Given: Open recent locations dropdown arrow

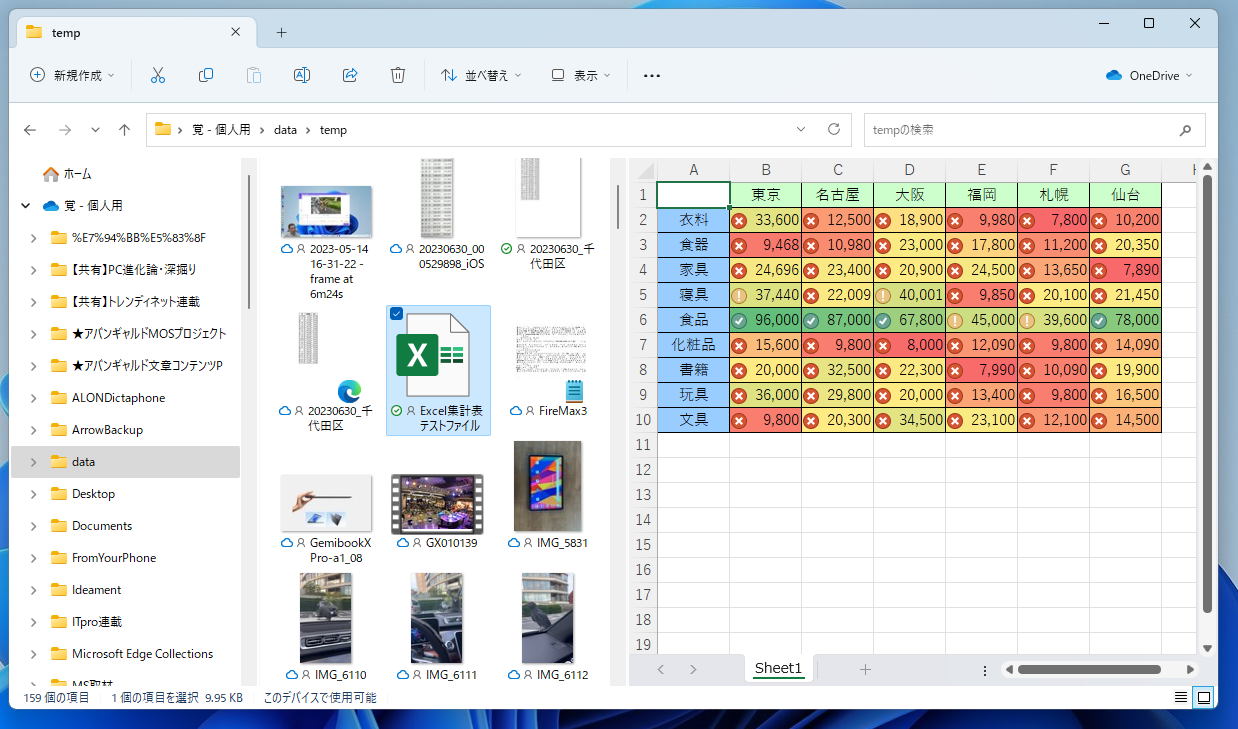Looking at the screenshot, I should [95, 130].
